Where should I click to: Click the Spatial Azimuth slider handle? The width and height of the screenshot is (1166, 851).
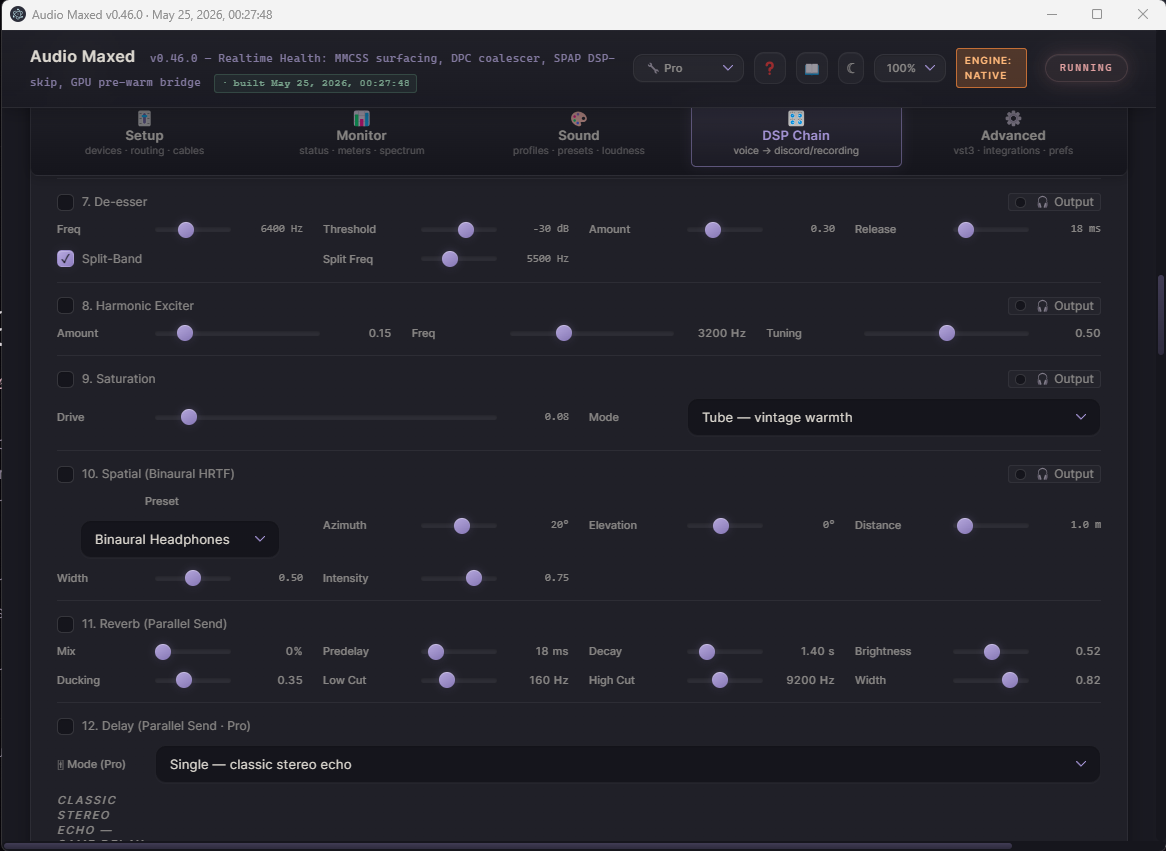pos(462,526)
